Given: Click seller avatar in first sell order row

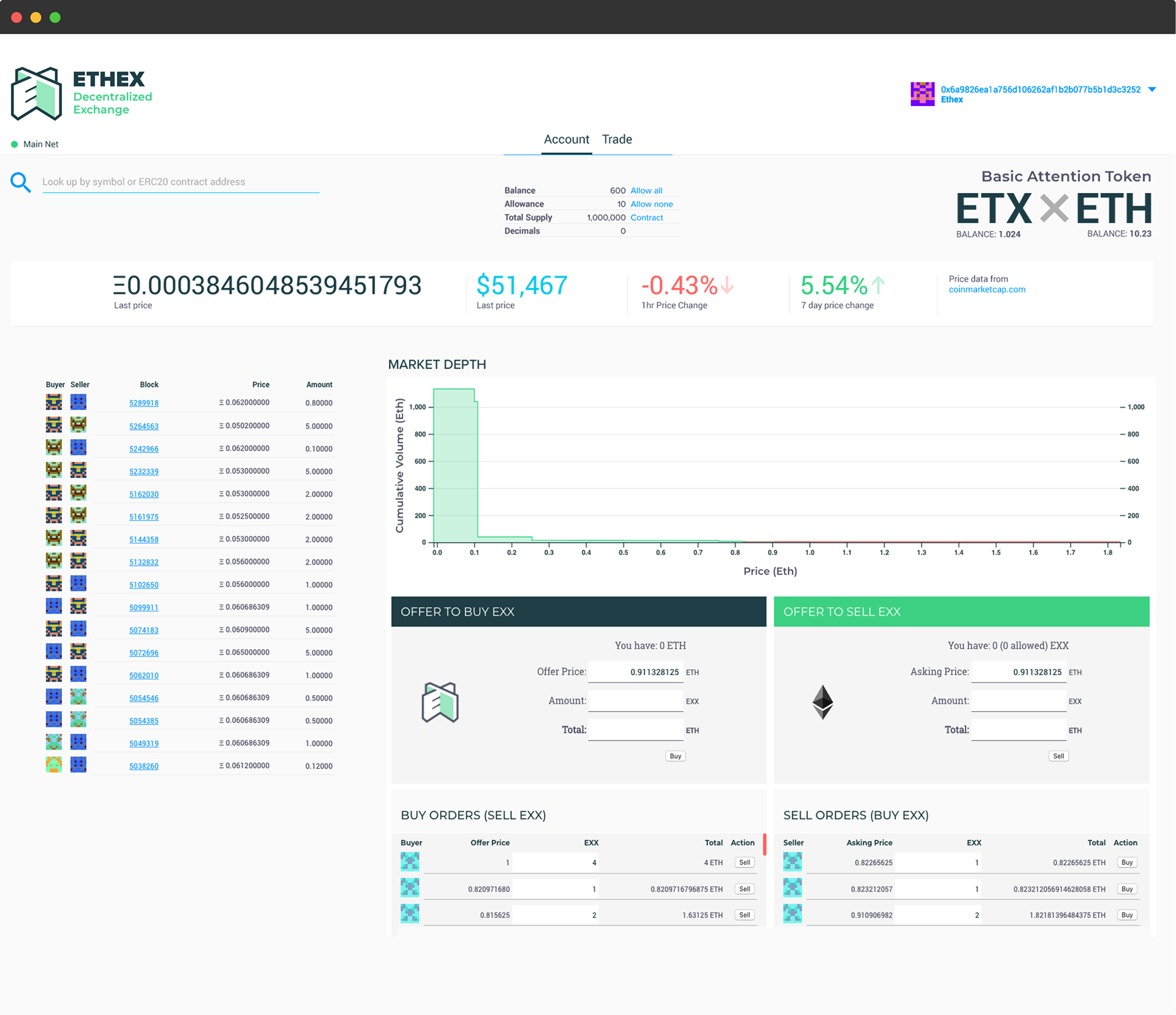Looking at the screenshot, I should click(x=792, y=862).
